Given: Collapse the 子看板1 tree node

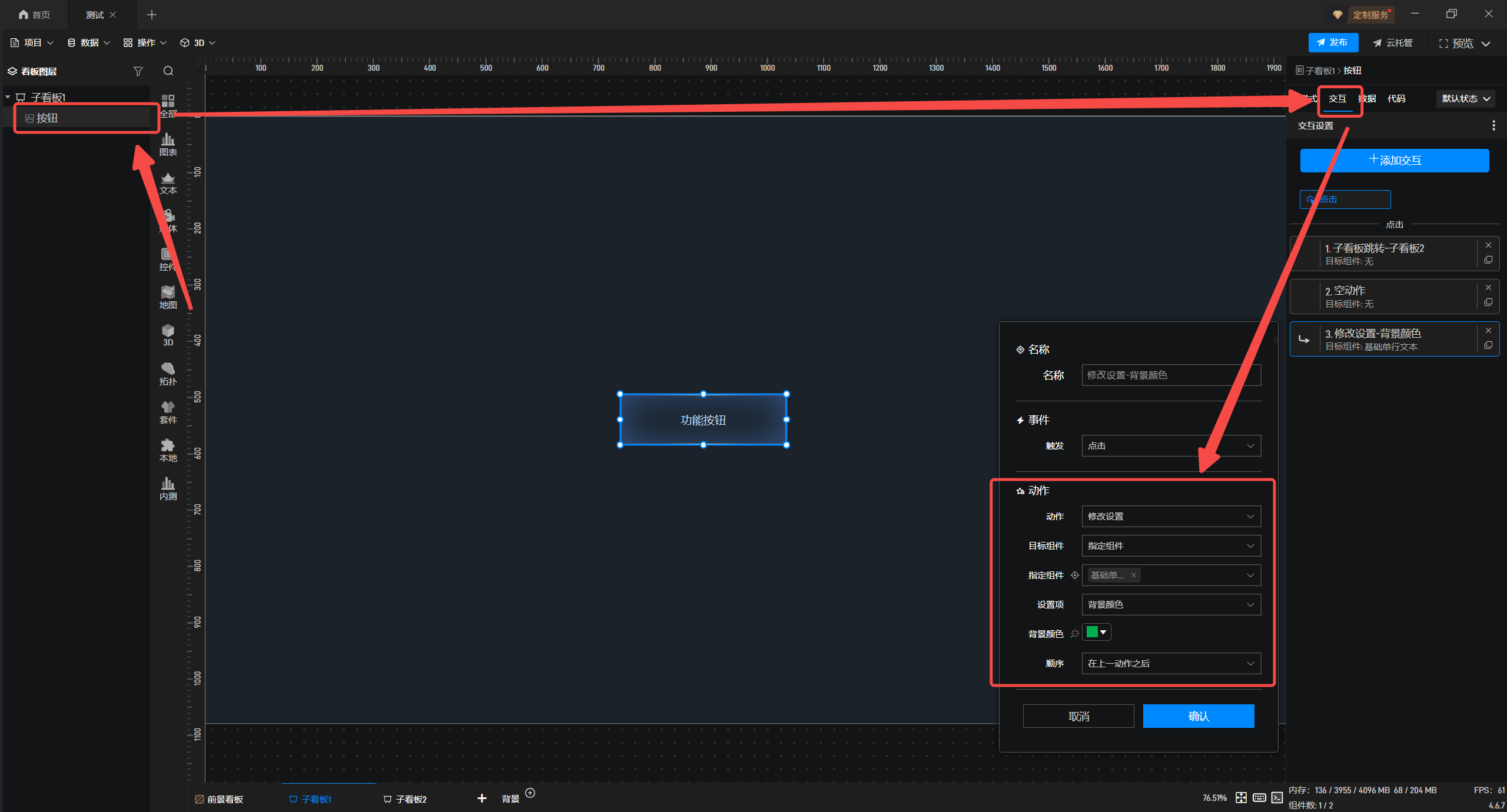Looking at the screenshot, I should (8, 97).
